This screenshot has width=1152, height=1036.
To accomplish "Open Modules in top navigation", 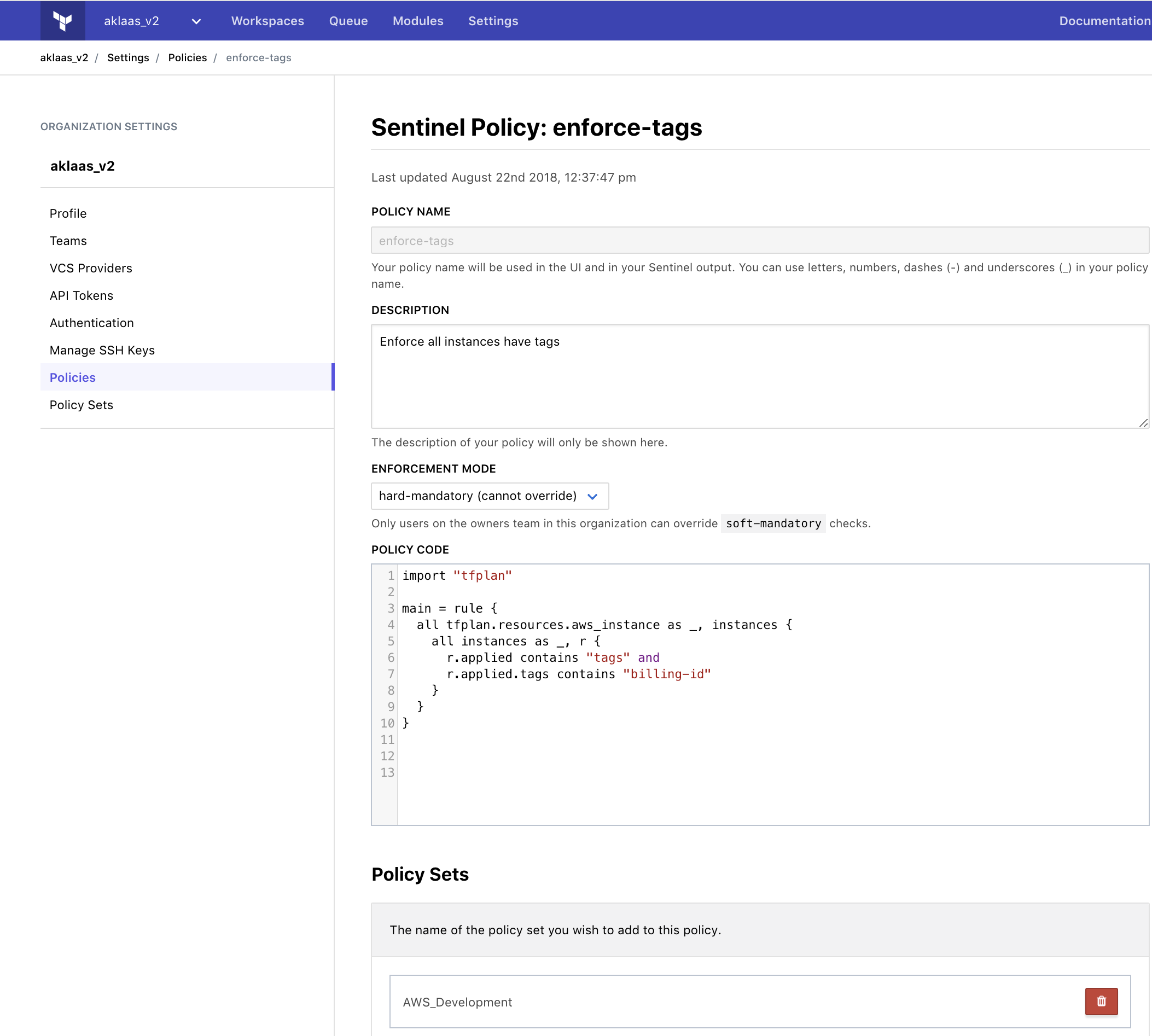I will pyautogui.click(x=418, y=21).
